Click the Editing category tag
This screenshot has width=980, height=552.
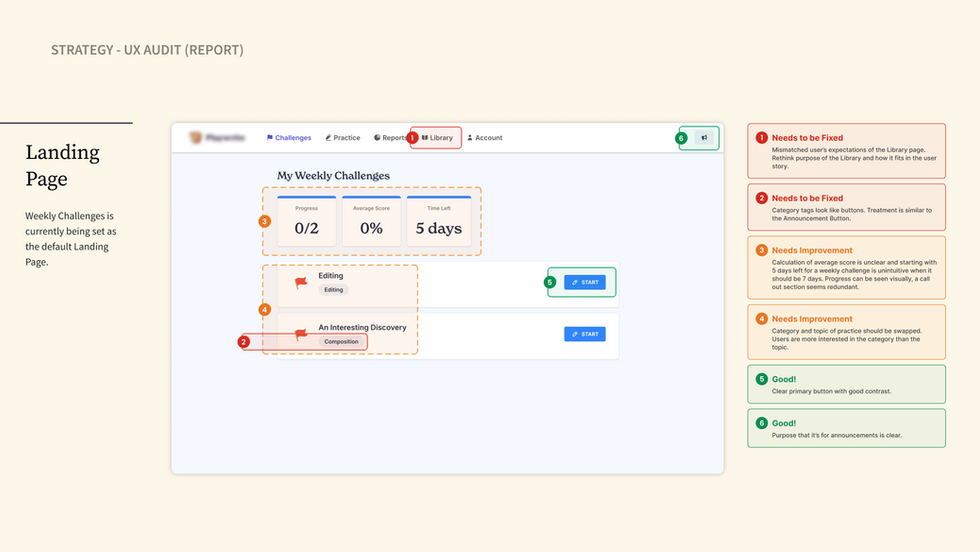tap(333, 290)
